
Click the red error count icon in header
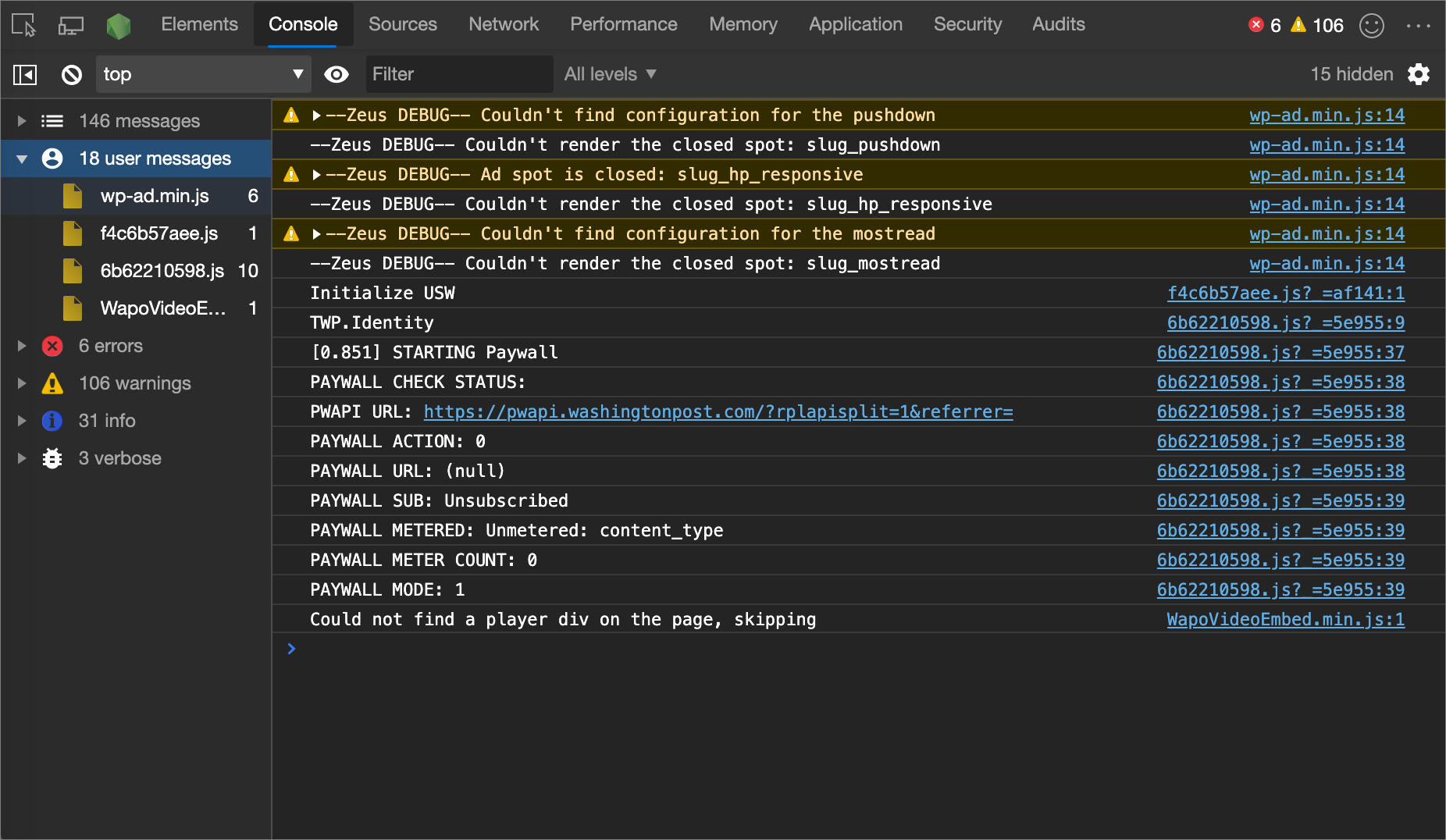[x=1256, y=25]
